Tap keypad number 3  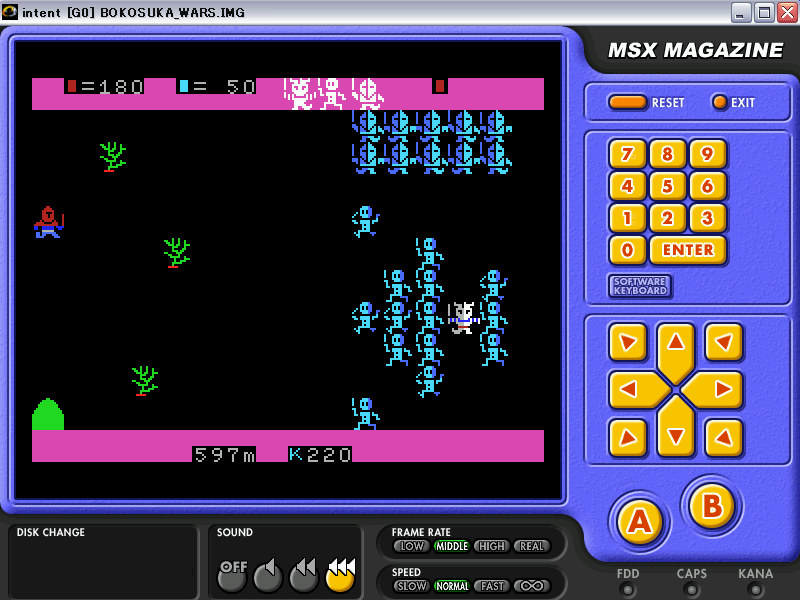[x=707, y=218]
